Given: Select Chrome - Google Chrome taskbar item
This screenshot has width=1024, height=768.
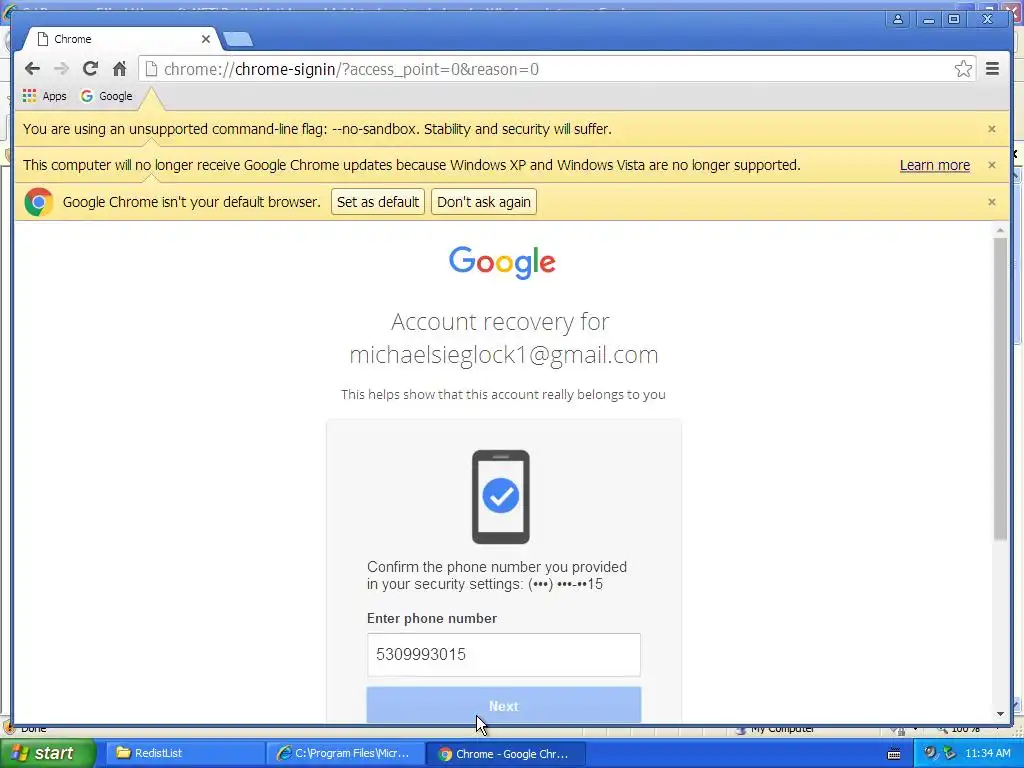Looking at the screenshot, I should [x=505, y=753].
